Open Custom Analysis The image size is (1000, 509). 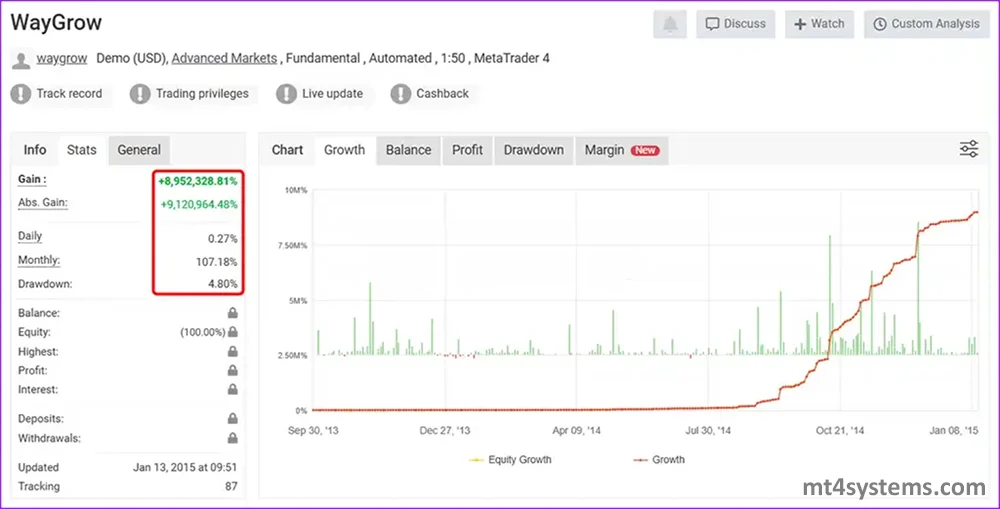coord(927,24)
